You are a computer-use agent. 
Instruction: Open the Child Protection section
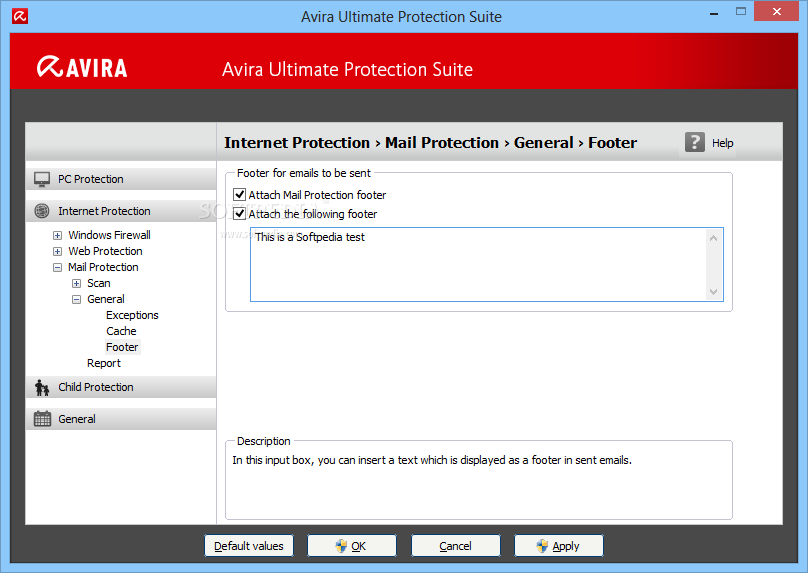[x=121, y=387]
